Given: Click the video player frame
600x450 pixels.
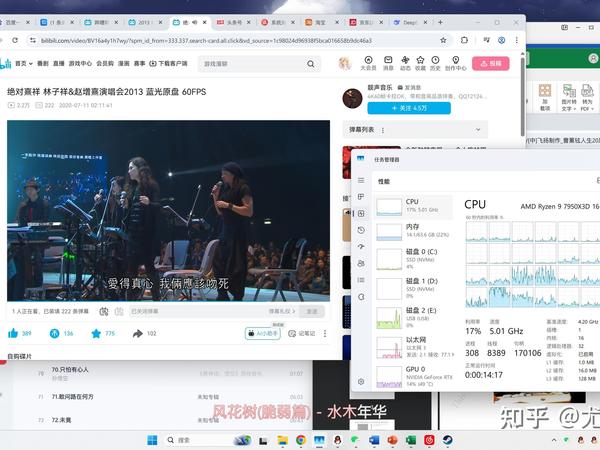Looking at the screenshot, I should click(x=168, y=211).
